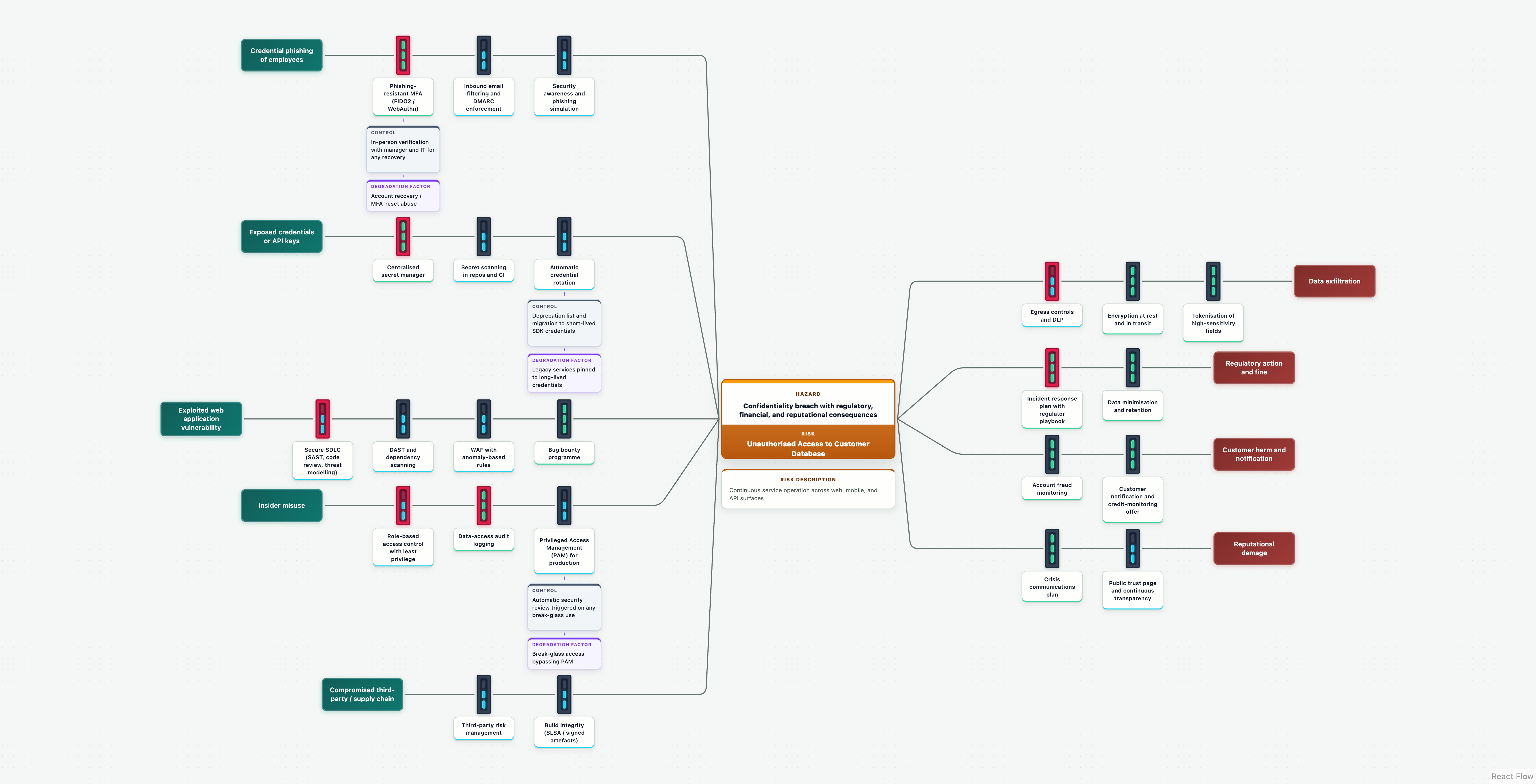
Task: Select the Data-access audit logging barrier icon
Action: tap(483, 506)
